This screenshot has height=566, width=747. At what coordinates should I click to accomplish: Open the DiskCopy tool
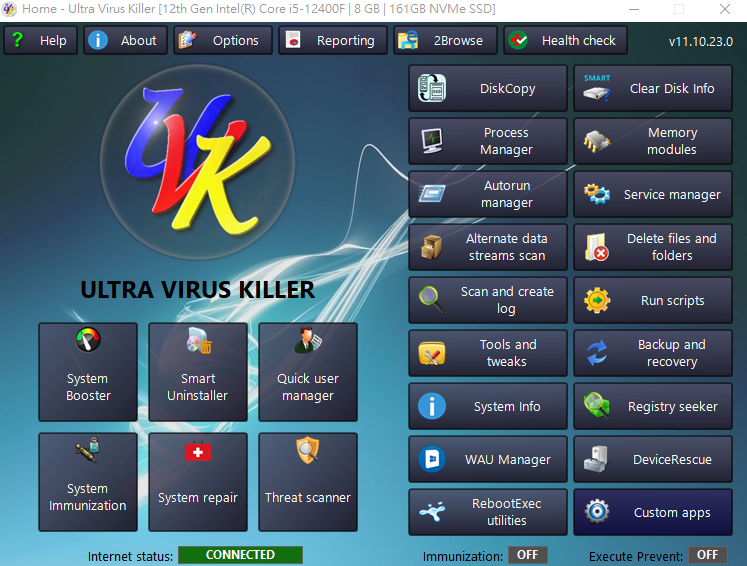click(x=487, y=89)
